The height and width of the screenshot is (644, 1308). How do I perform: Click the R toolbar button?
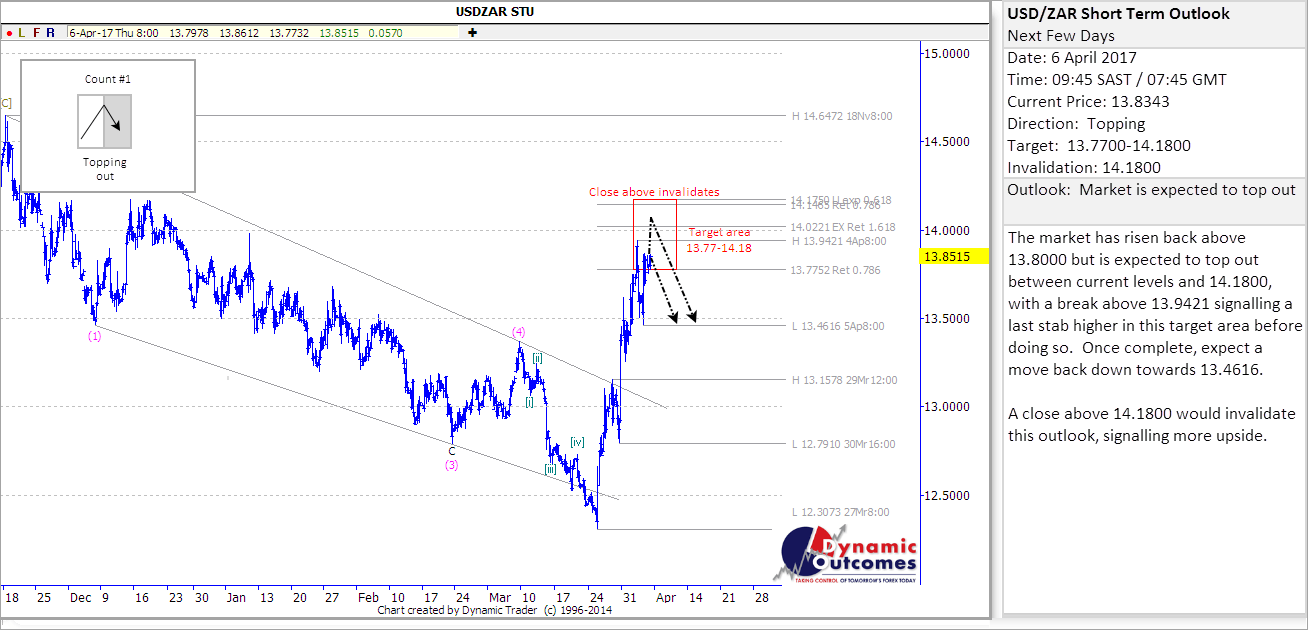point(50,33)
